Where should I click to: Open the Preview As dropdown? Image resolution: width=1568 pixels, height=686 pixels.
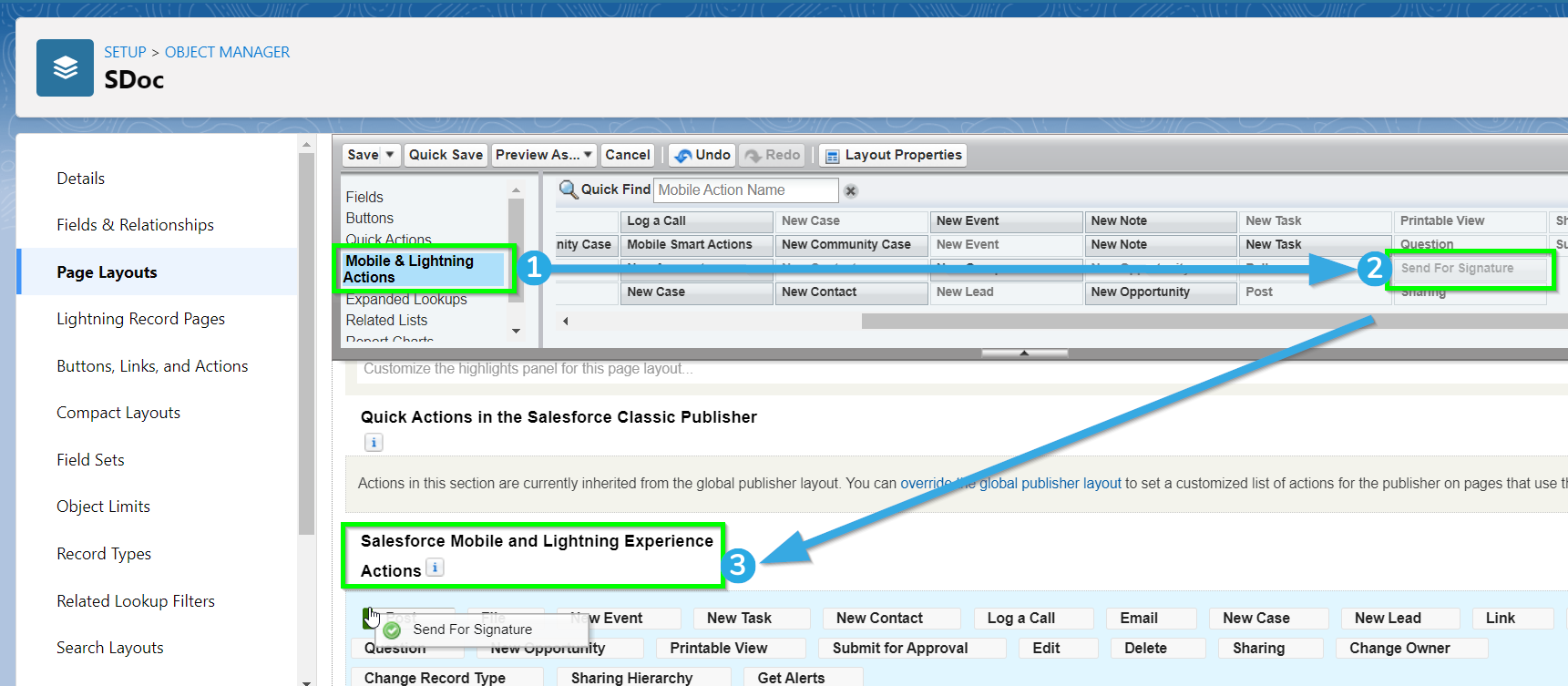(x=545, y=155)
